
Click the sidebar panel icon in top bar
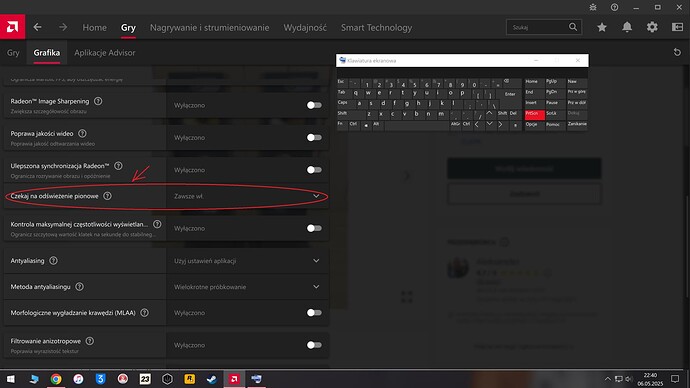677,27
